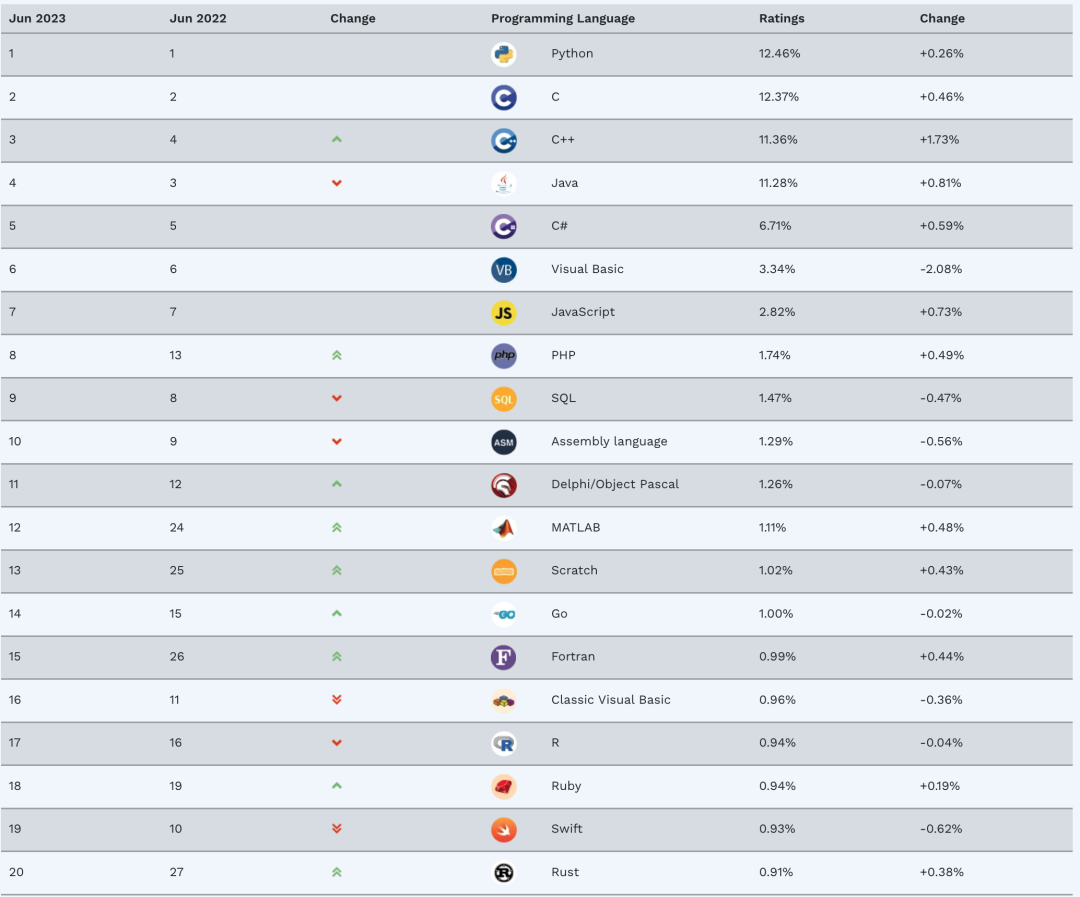The image size is (1080, 897).
Task: Click the C++ language logo
Action: click(x=503, y=141)
